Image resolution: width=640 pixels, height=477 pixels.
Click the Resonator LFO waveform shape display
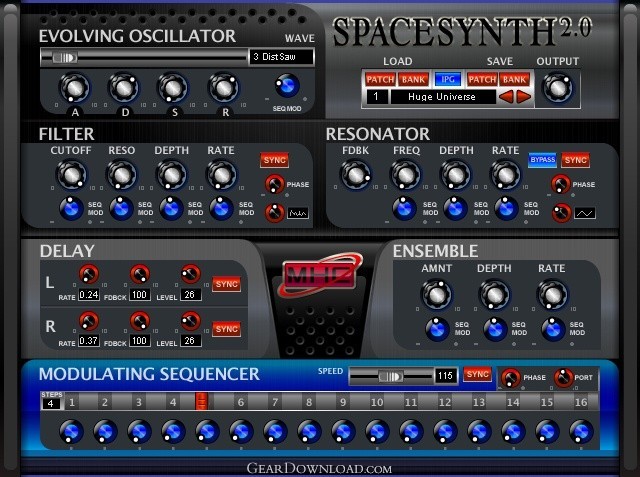click(x=585, y=213)
